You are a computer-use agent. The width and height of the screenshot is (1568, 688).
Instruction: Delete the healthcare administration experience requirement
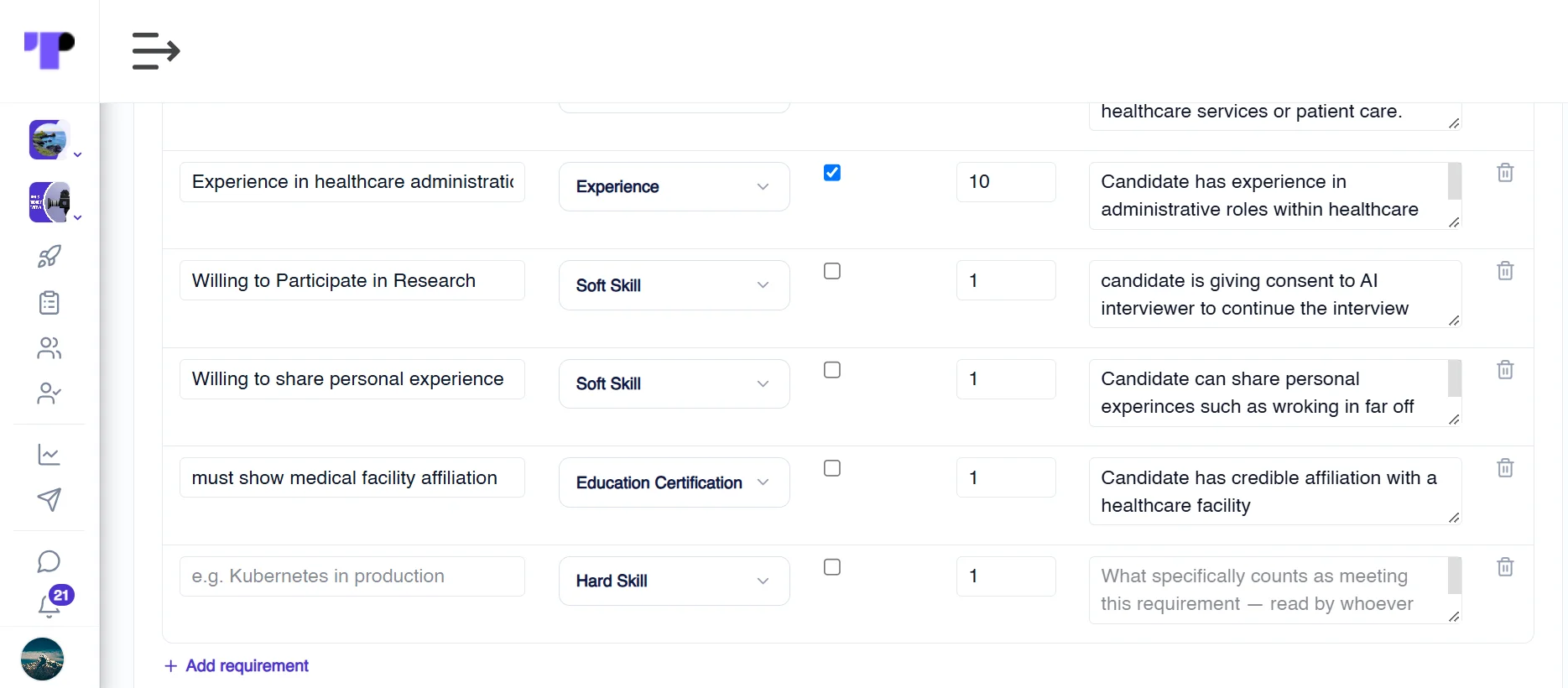click(1506, 173)
